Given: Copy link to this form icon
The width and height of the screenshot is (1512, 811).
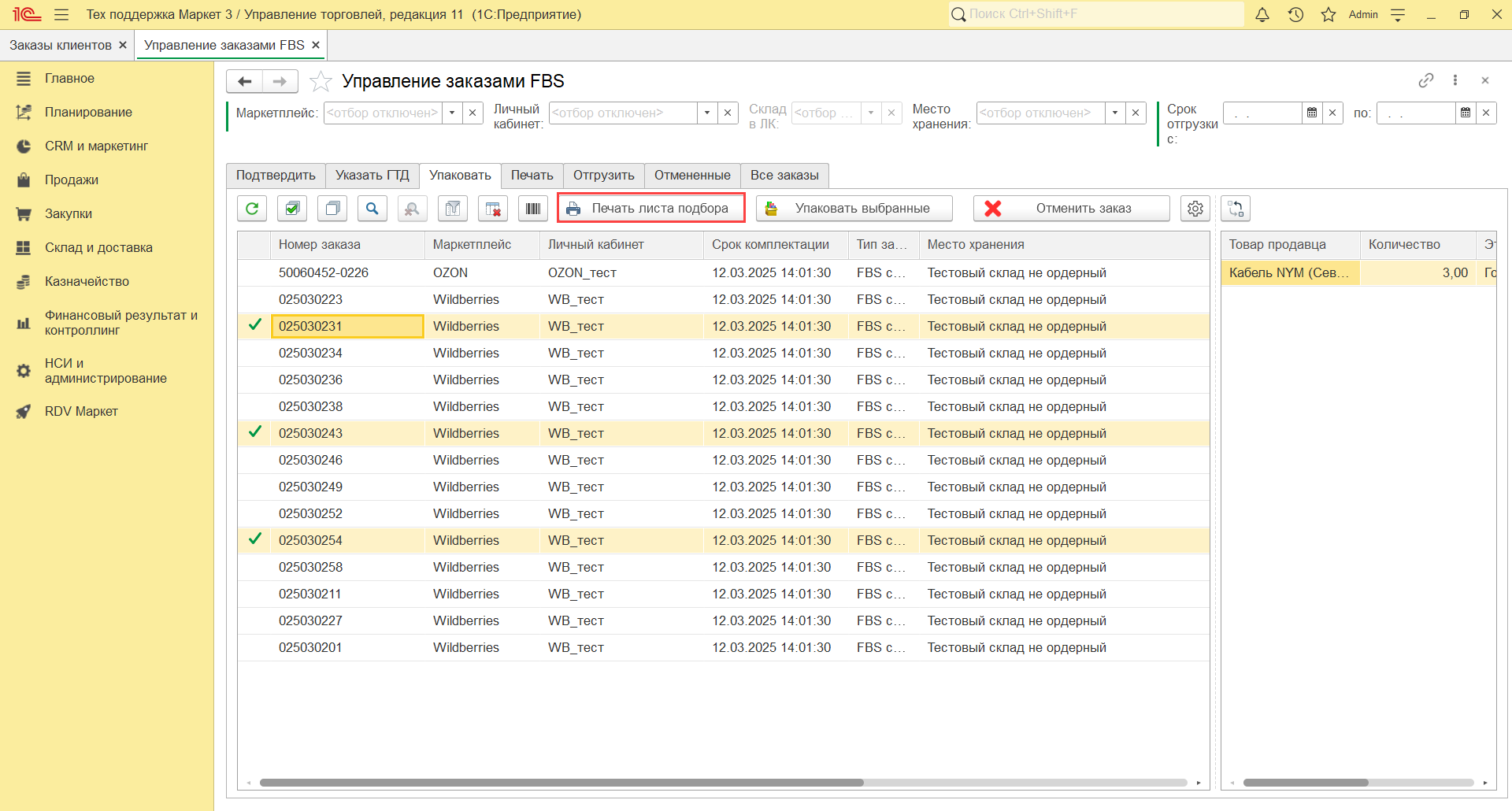Looking at the screenshot, I should coord(1426,80).
